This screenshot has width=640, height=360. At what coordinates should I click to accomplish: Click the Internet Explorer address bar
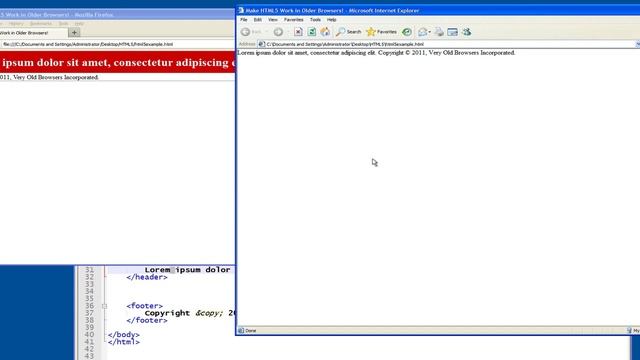pyautogui.click(x=447, y=44)
